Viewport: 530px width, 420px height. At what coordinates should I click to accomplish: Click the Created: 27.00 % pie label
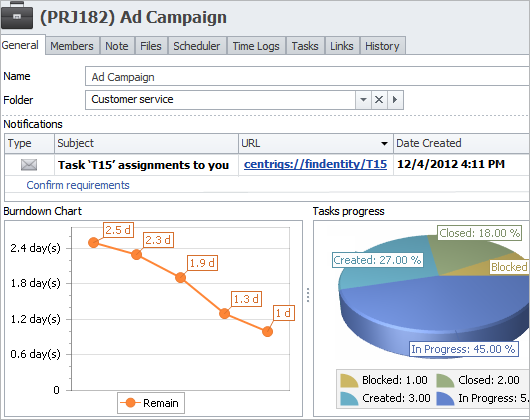coord(377,260)
